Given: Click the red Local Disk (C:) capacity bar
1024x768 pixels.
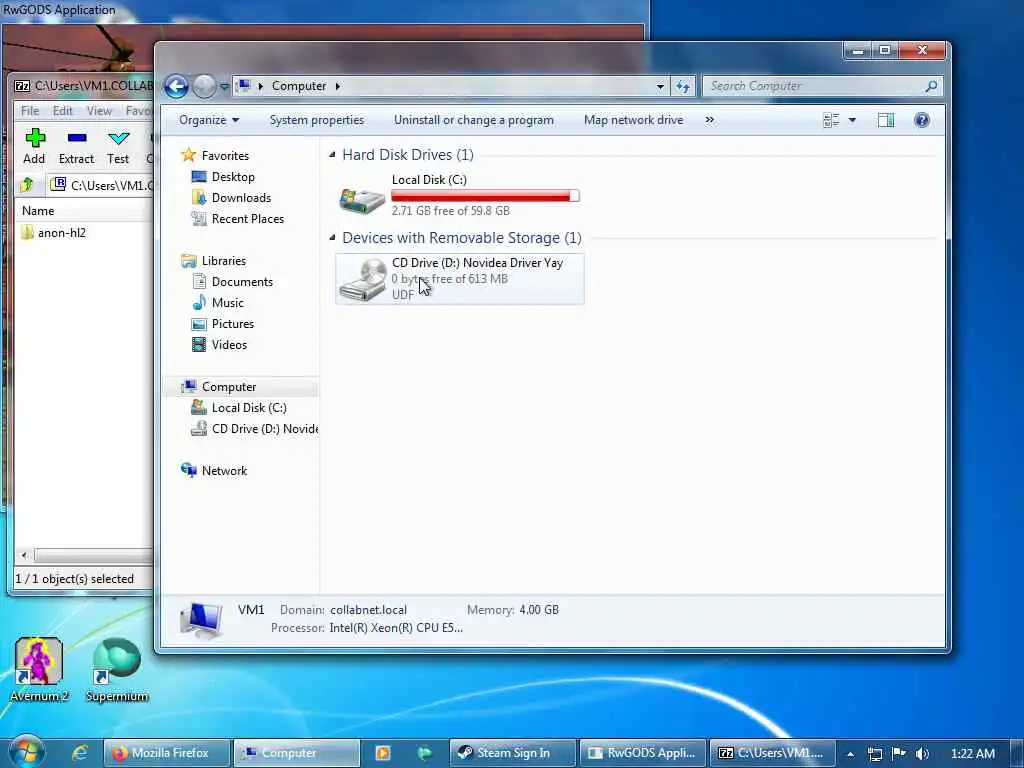Looking at the screenshot, I should pyautogui.click(x=485, y=195).
